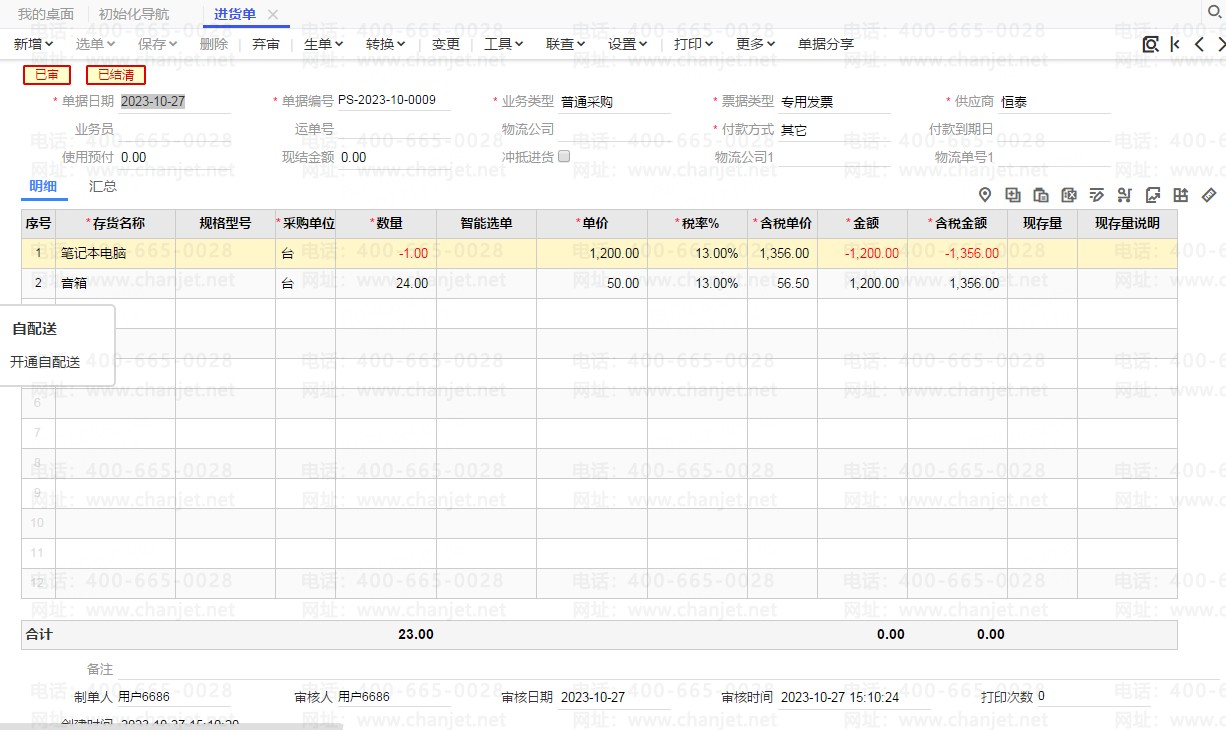The height and width of the screenshot is (730, 1226).
Task: Click the location pin icon above the table
Action: point(984,195)
